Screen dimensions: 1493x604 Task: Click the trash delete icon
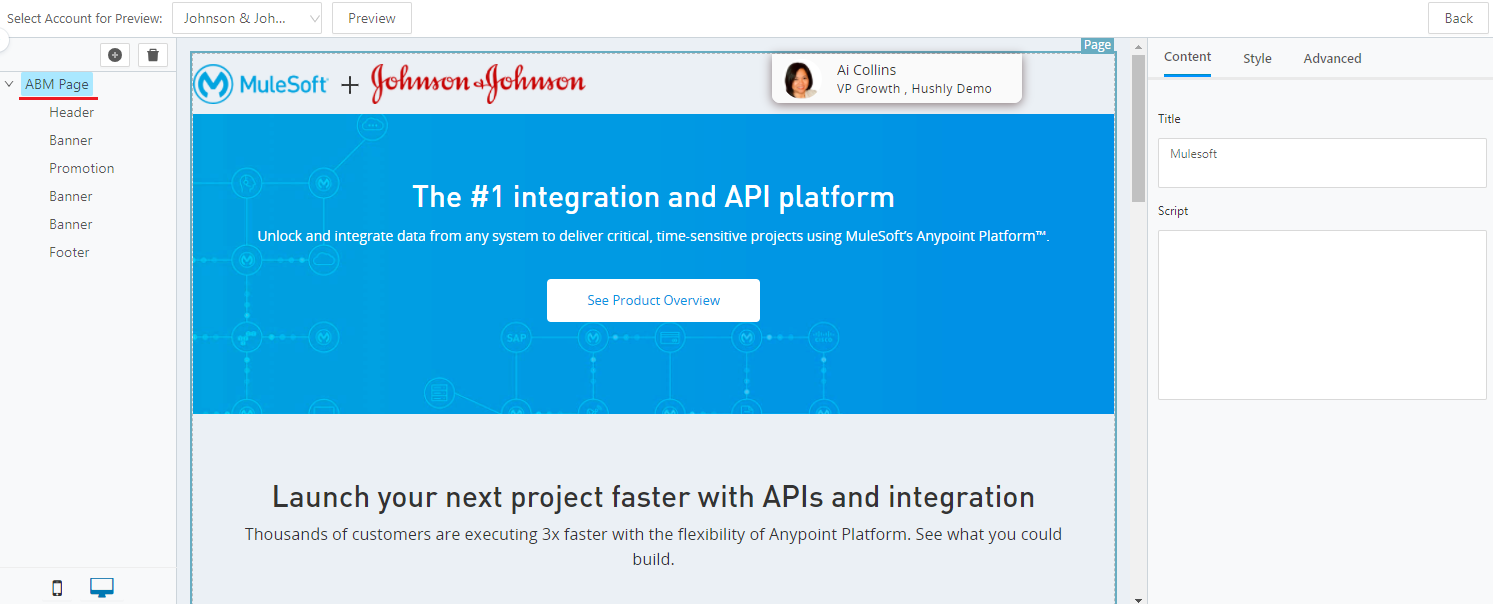152,55
